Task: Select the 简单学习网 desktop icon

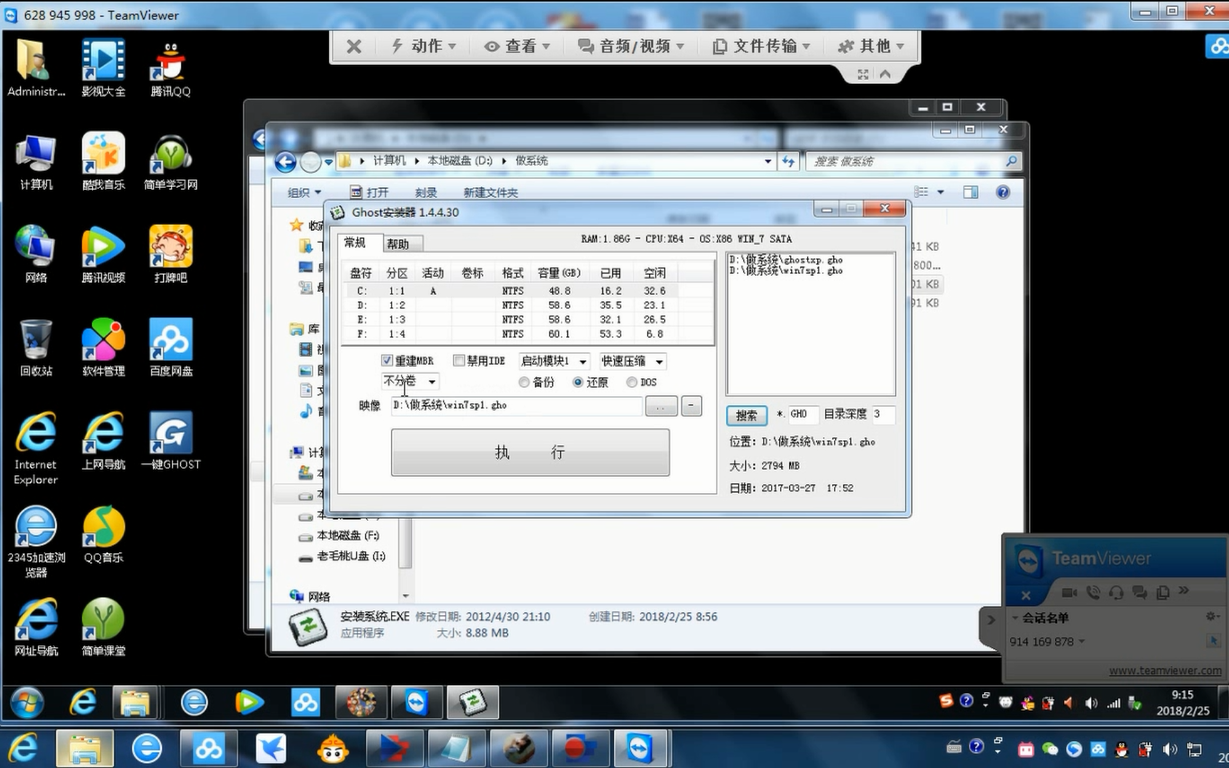Action: coord(170,161)
